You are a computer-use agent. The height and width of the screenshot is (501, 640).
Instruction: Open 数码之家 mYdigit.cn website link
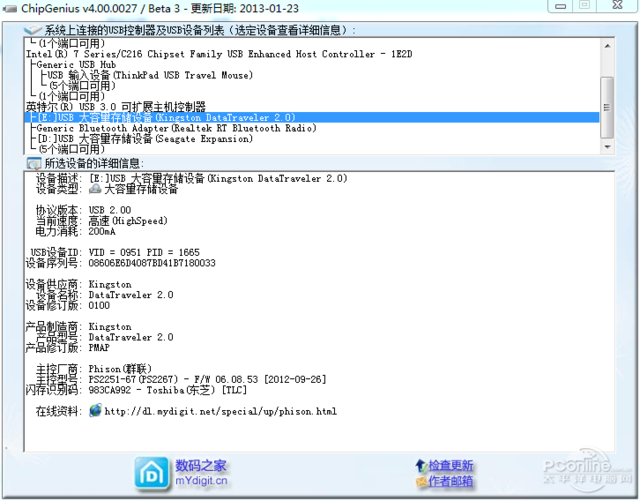coord(201,473)
